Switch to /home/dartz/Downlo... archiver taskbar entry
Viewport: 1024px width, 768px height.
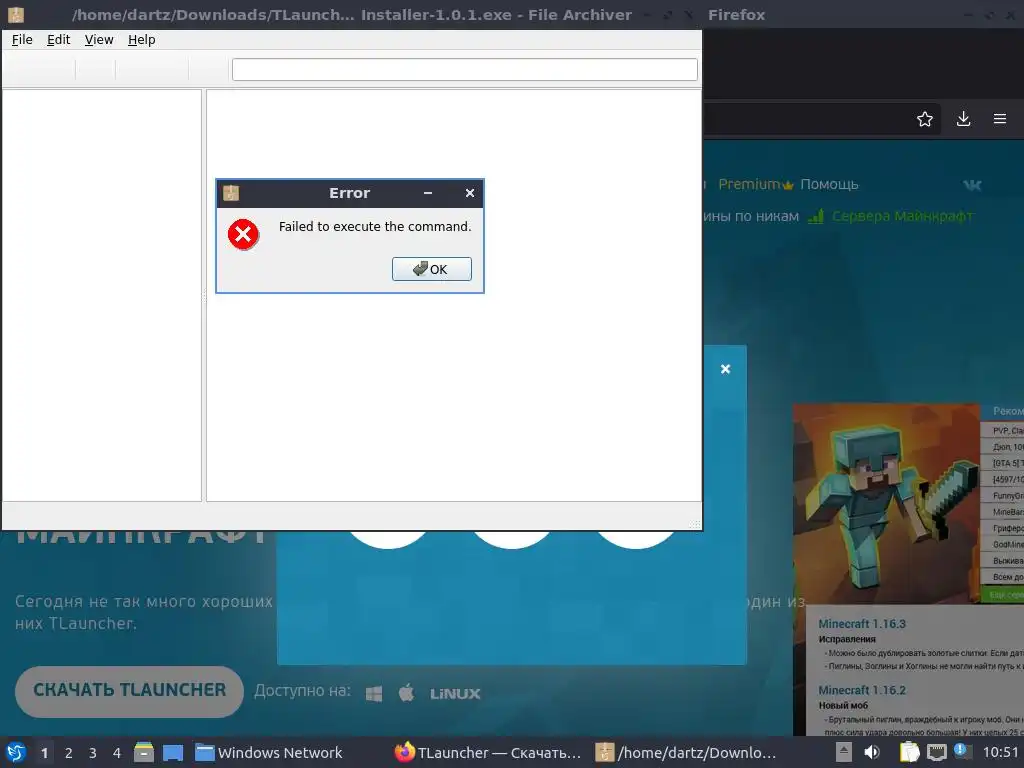coord(686,753)
